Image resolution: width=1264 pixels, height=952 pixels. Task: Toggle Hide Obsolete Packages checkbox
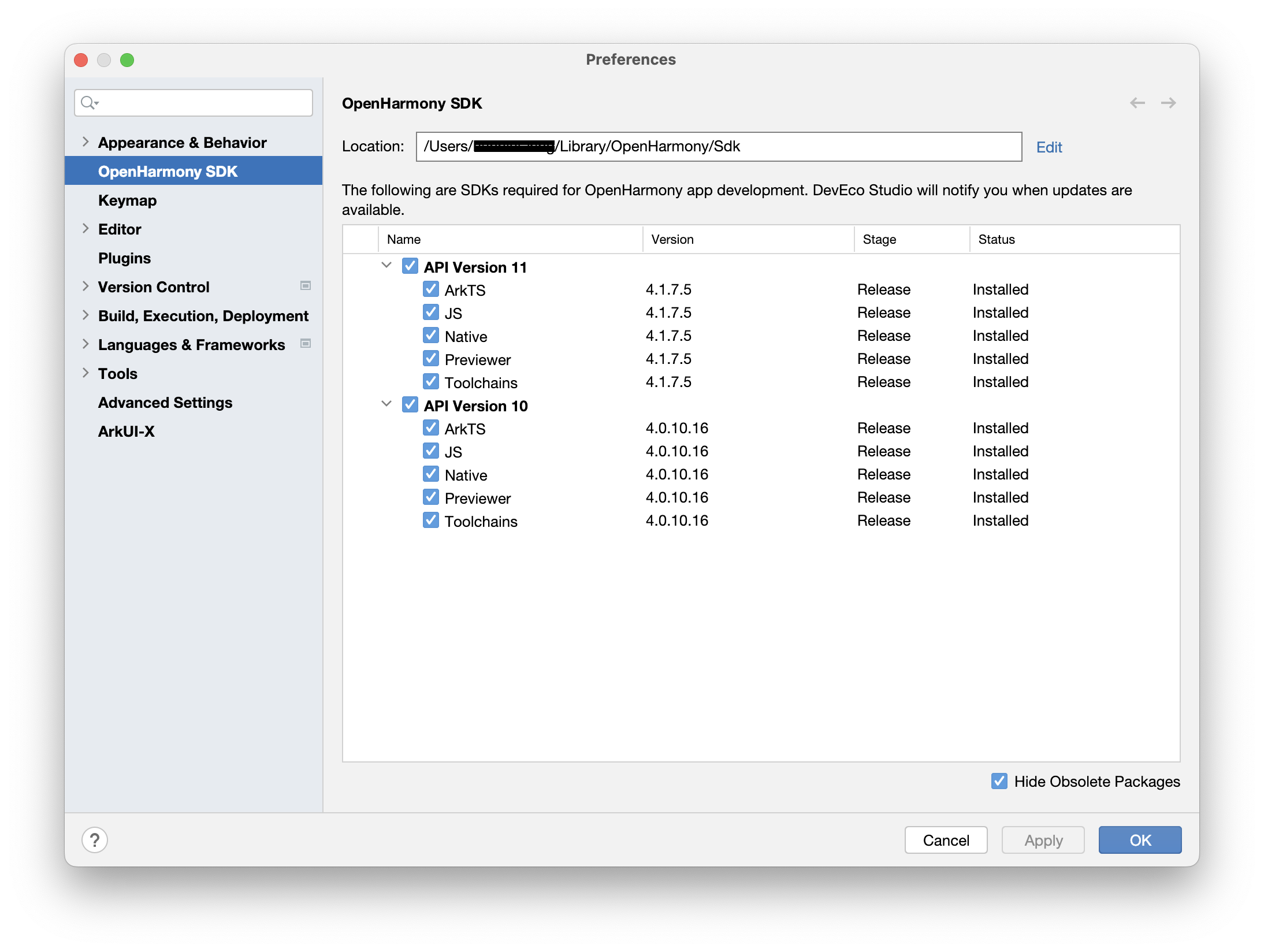999,781
